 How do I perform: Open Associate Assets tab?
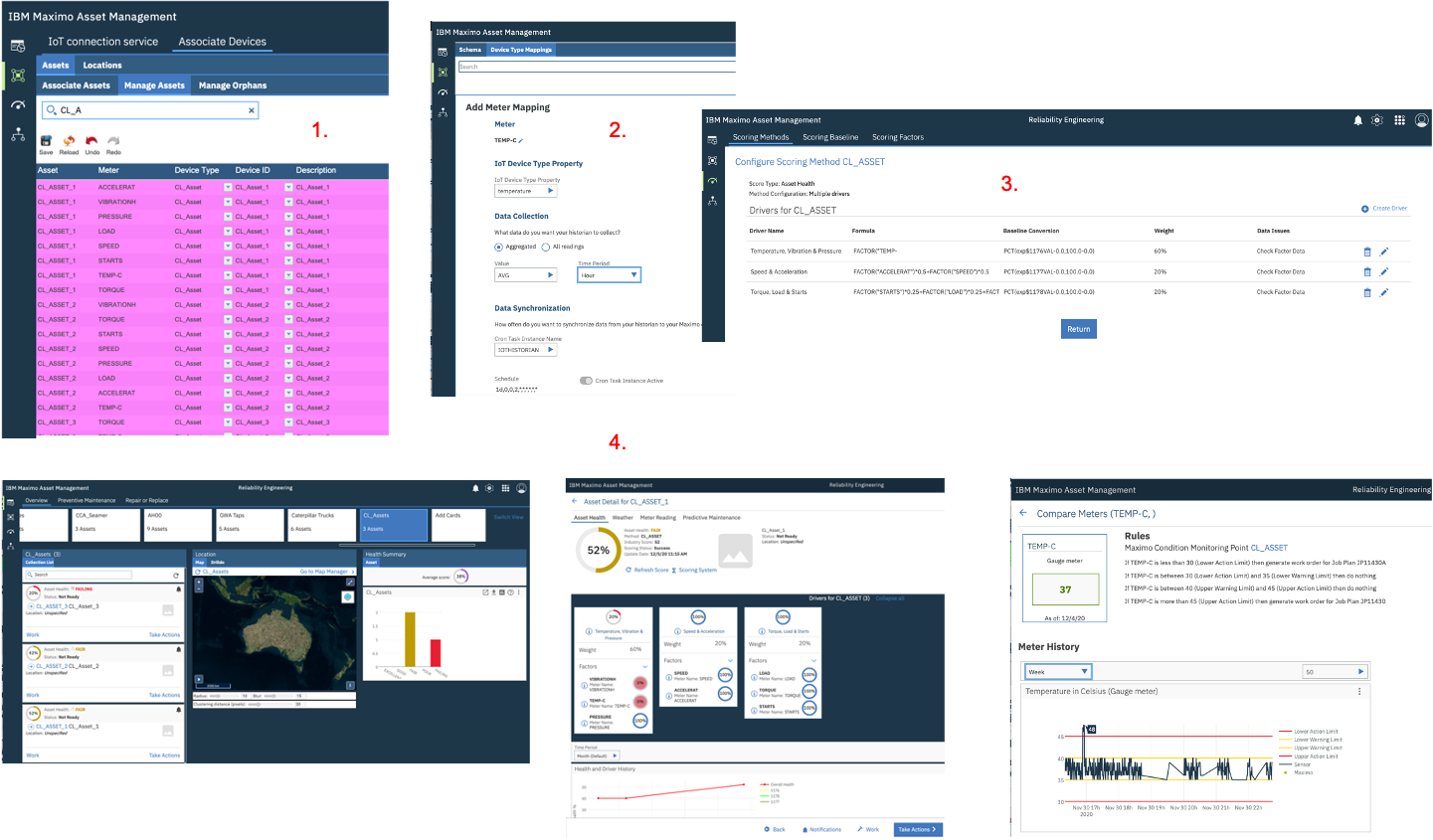coord(77,85)
